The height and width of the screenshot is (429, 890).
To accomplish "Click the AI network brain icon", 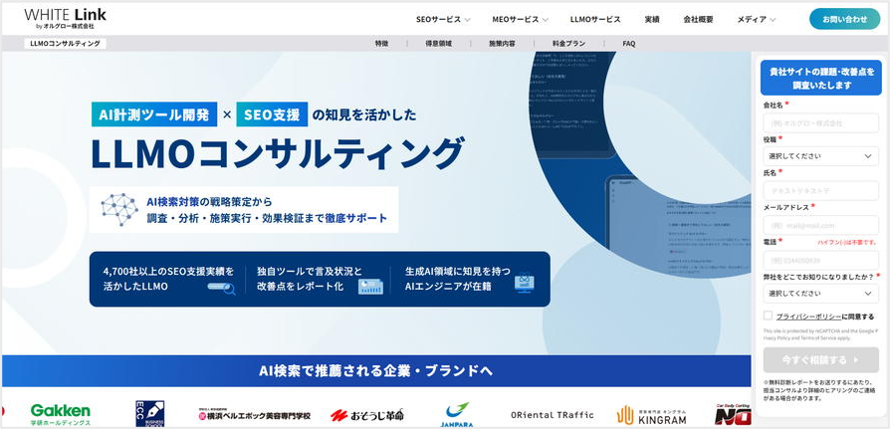I will pos(119,209).
